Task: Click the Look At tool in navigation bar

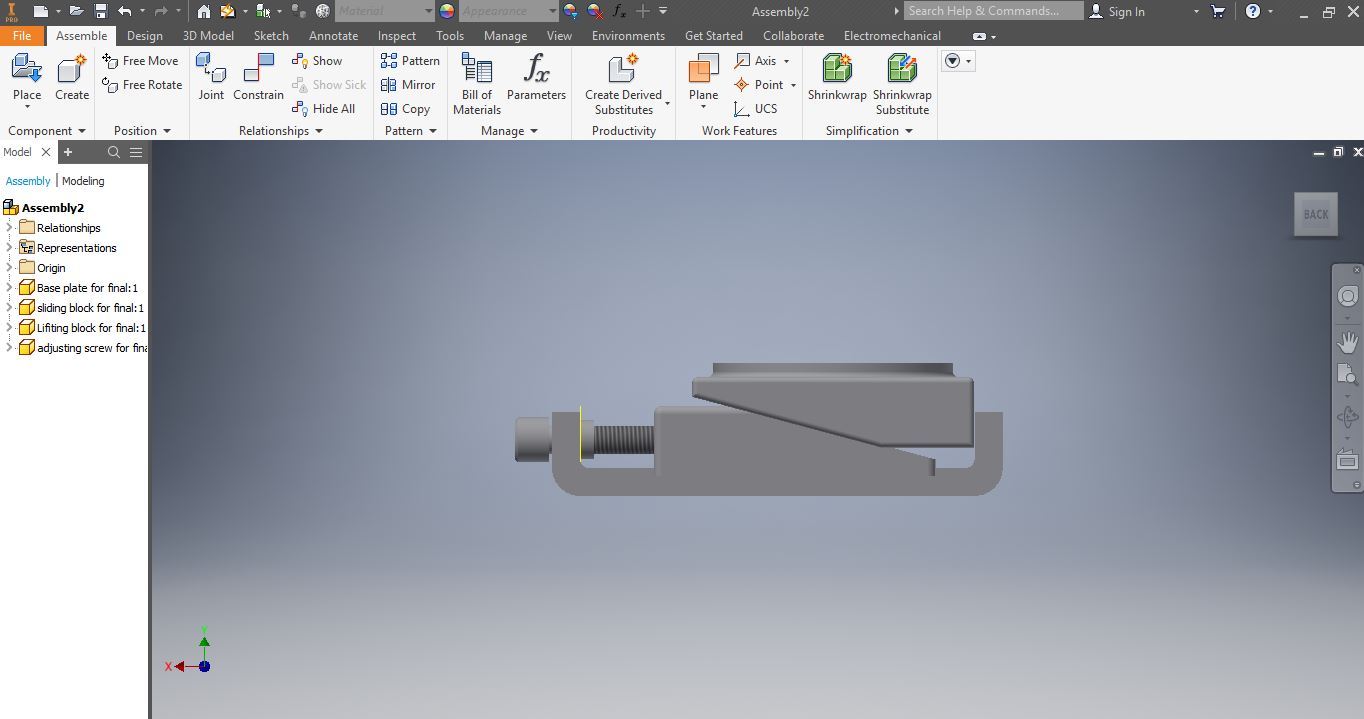Action: pos(1347,461)
